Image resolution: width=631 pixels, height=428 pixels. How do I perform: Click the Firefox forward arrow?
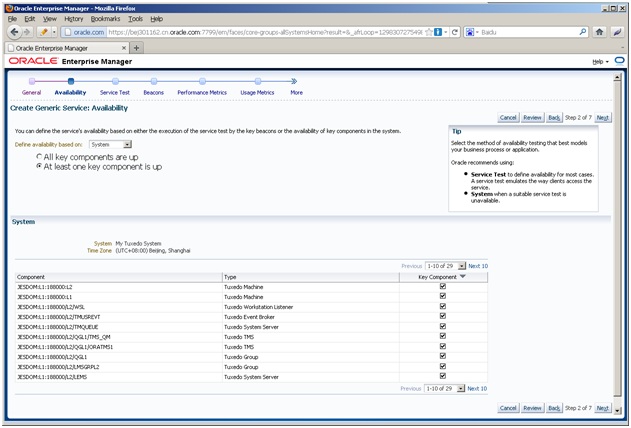(27, 32)
